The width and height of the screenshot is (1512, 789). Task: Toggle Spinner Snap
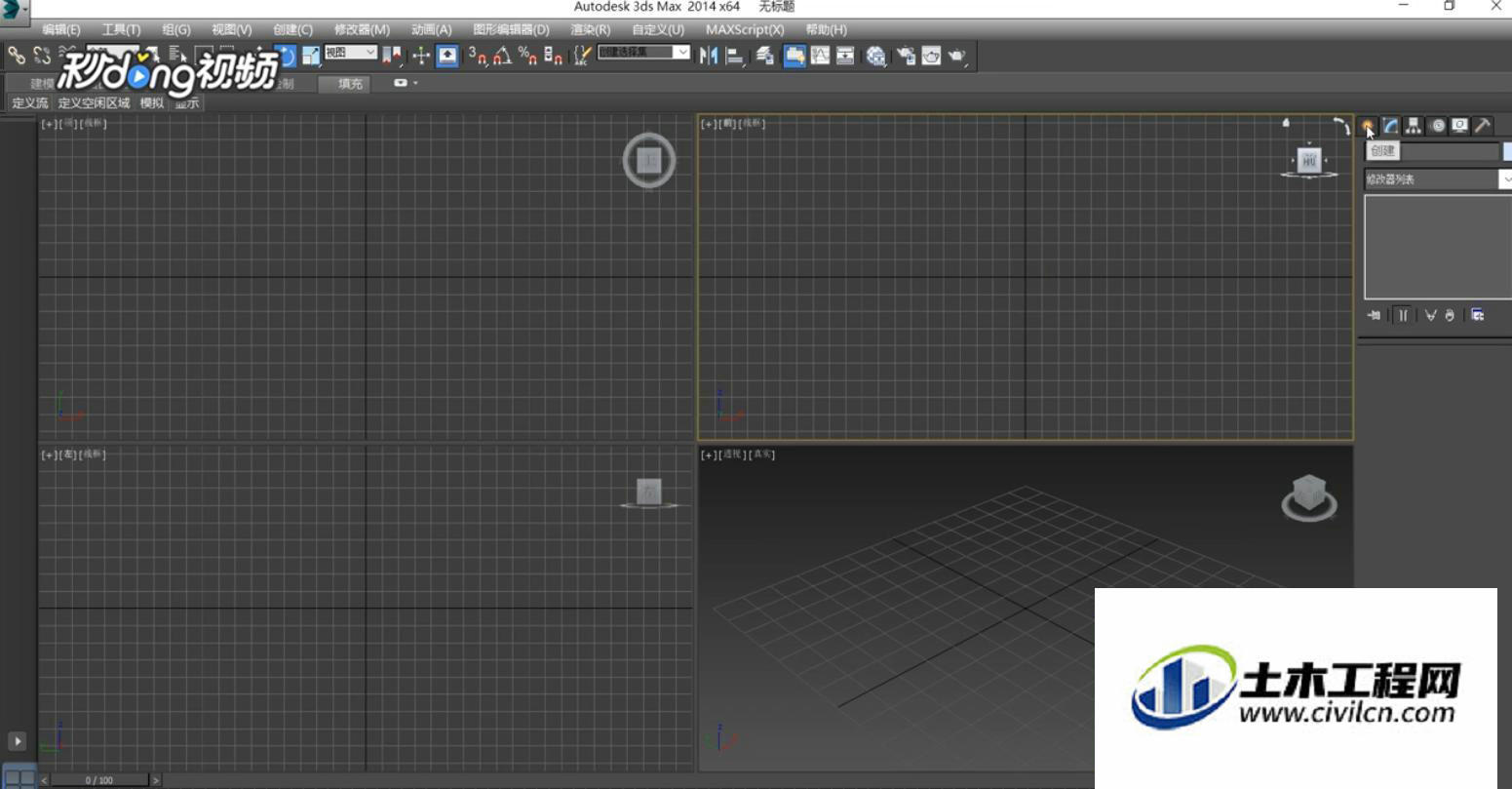[553, 56]
